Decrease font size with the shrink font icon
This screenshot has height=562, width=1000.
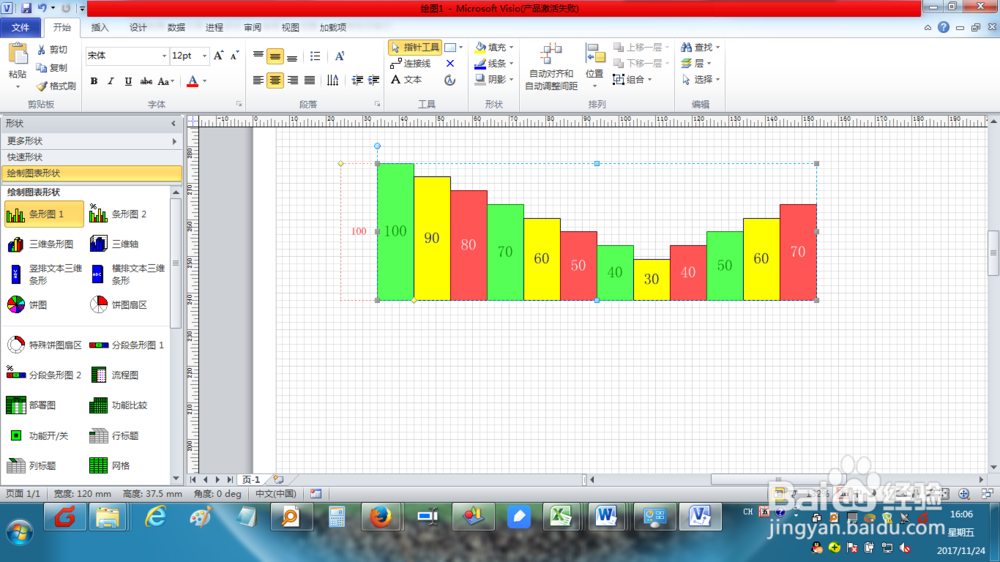point(234,56)
